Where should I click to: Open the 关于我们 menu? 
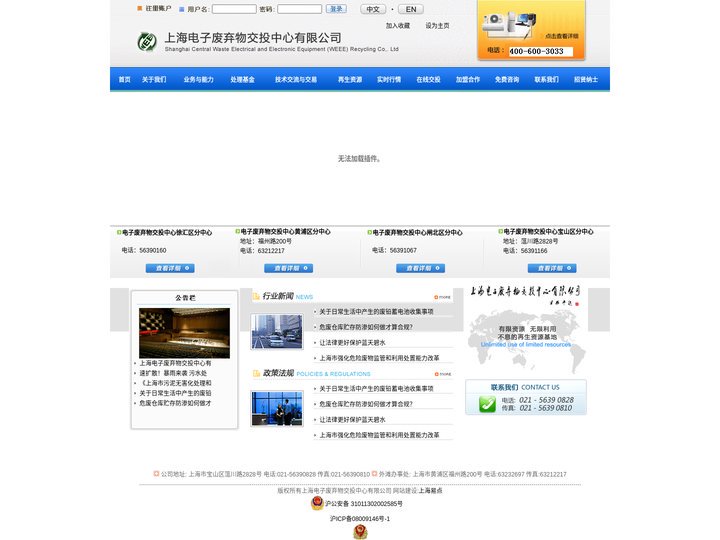[x=154, y=79]
